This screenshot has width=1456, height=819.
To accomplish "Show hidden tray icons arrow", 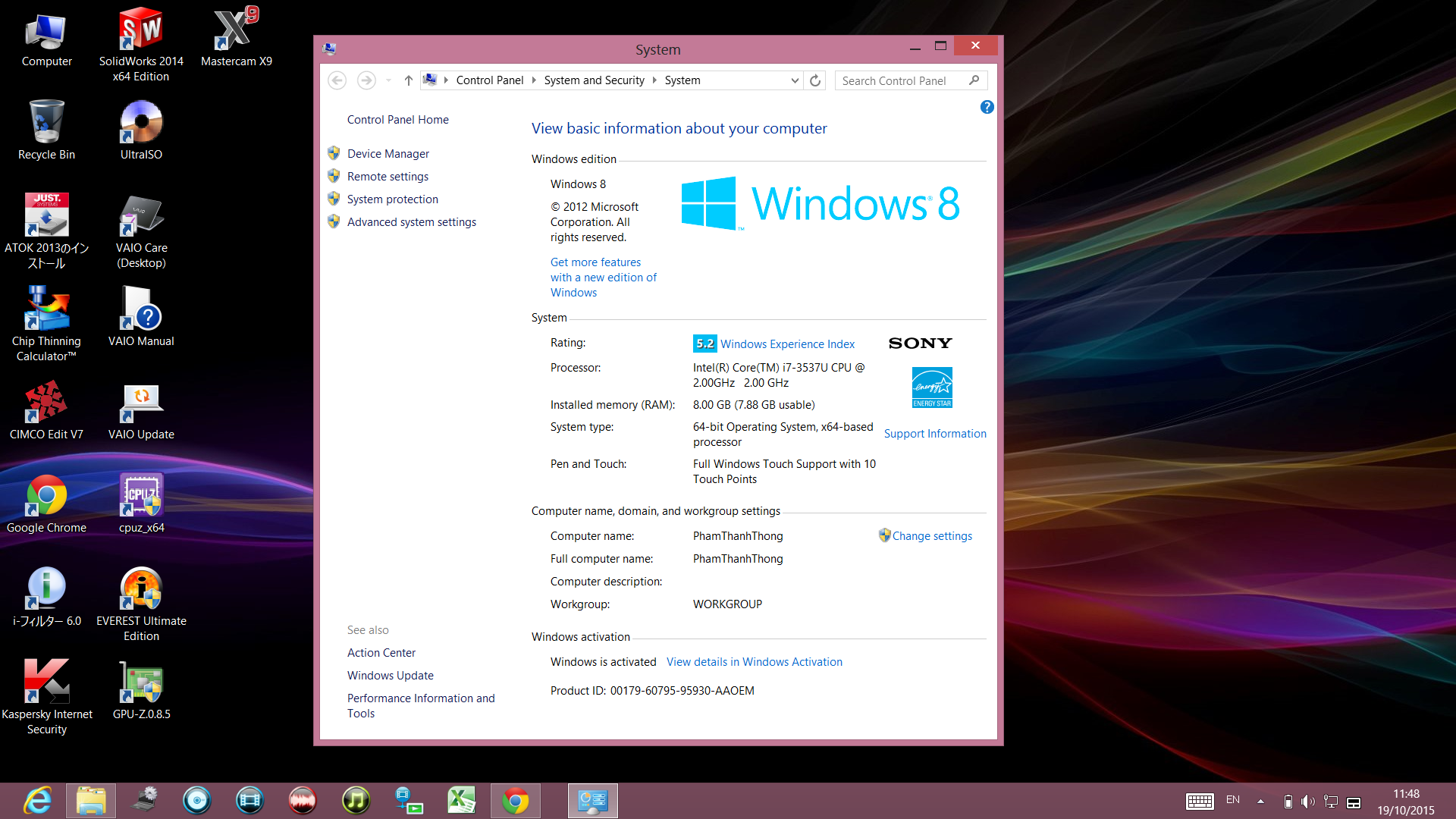I will pyautogui.click(x=1260, y=802).
